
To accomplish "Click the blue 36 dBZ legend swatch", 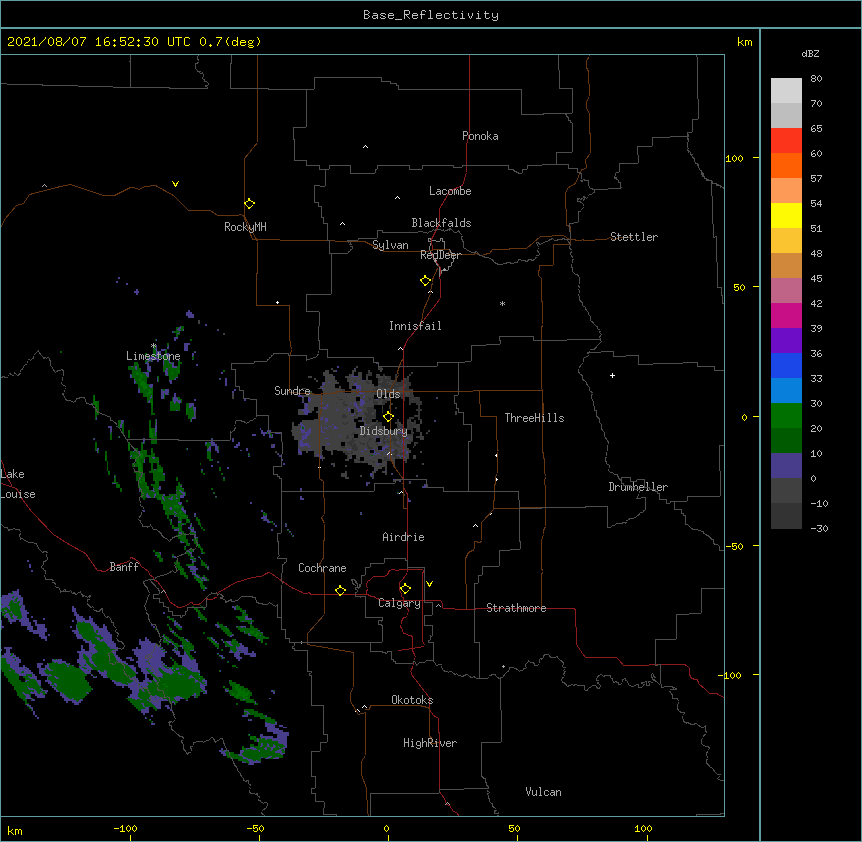I will point(786,366).
